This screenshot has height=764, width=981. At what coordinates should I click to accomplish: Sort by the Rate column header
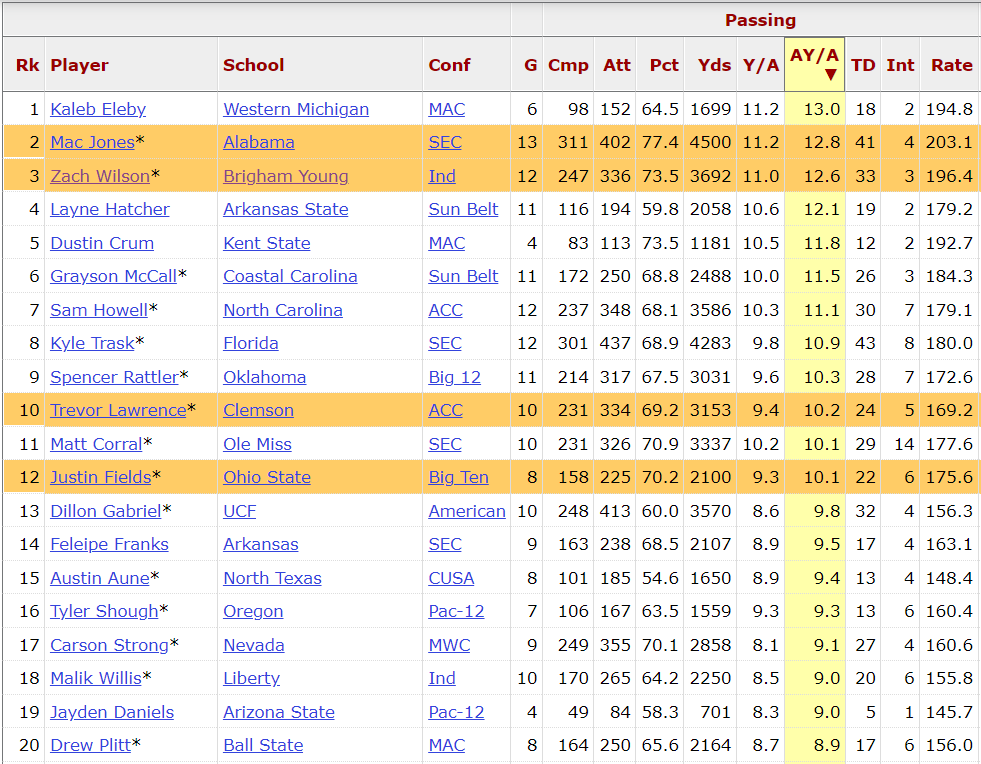tap(951, 65)
